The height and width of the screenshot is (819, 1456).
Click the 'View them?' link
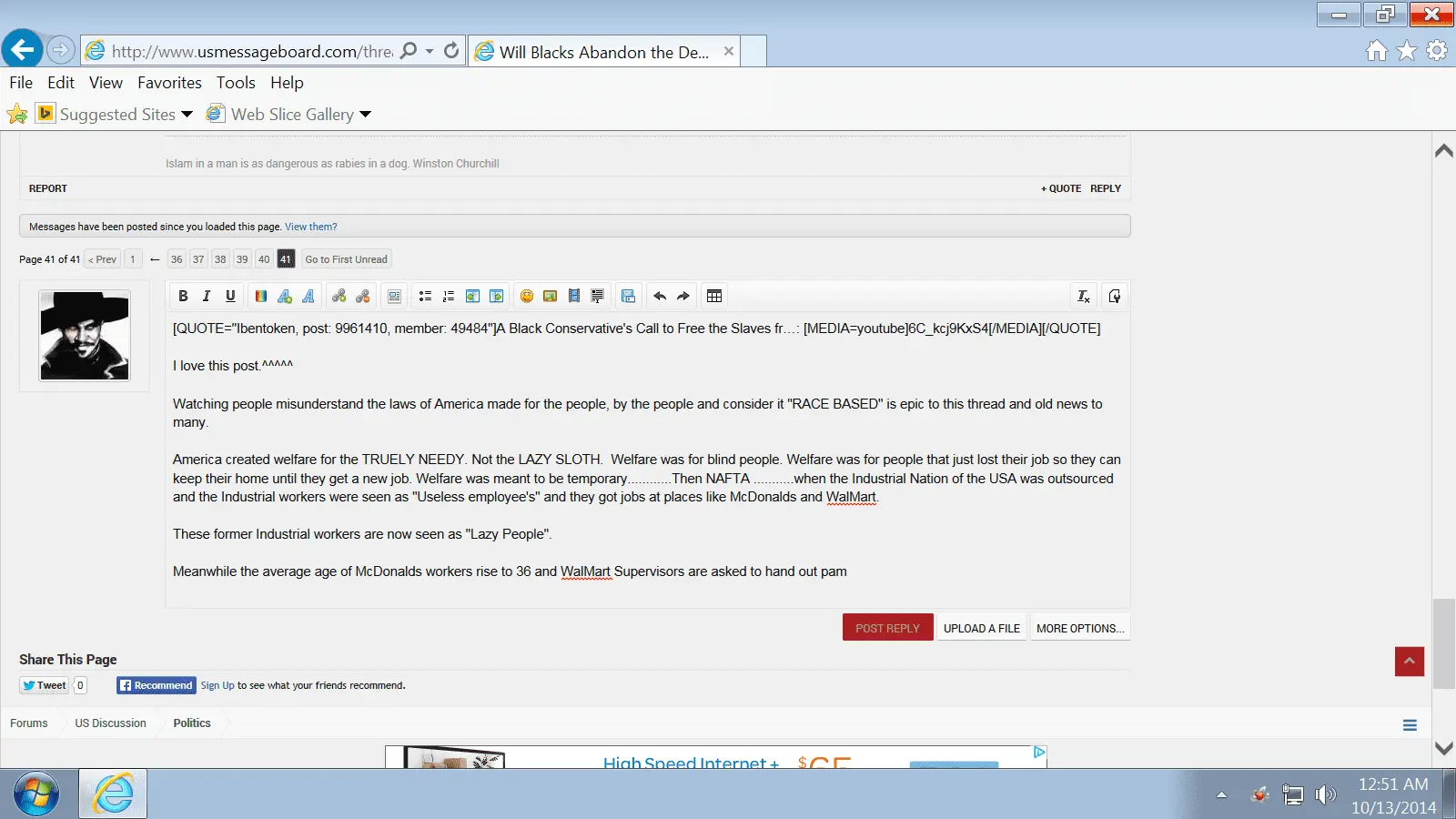click(311, 227)
